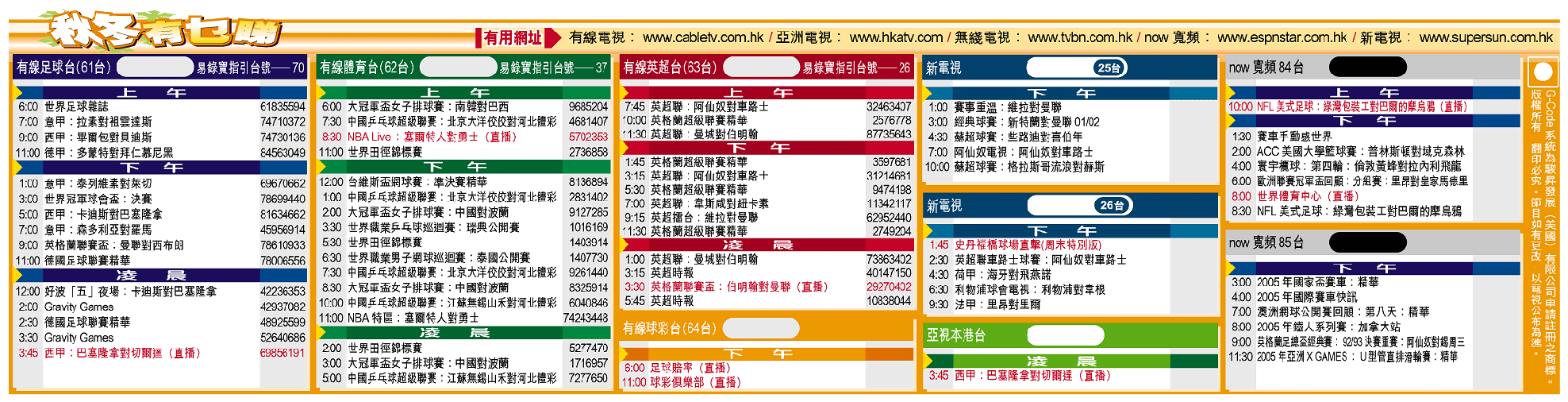Click the 26台 badge for 新電視
The width and height of the screenshot is (1568, 402).
[x=1112, y=206]
